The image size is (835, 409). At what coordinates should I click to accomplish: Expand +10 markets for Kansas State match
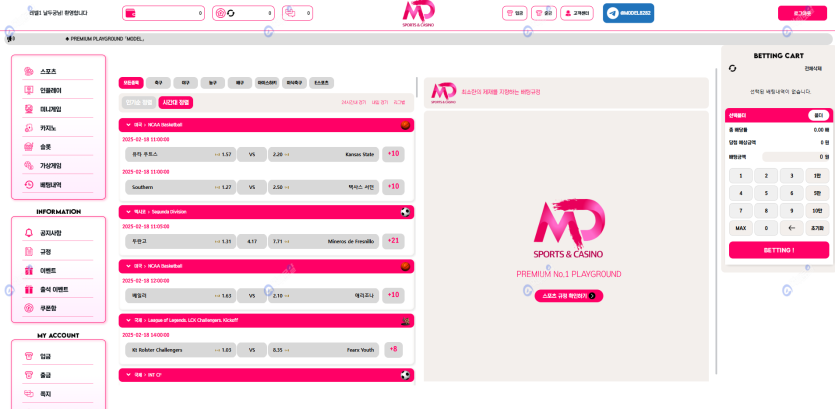coord(394,154)
